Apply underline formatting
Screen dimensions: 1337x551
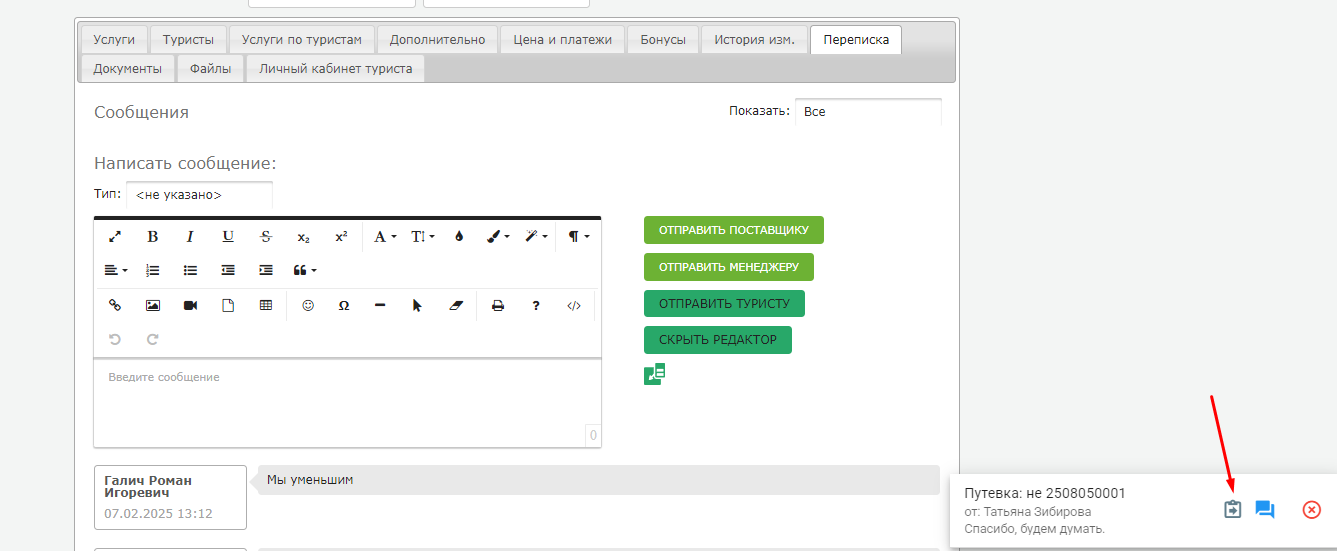pyautogui.click(x=228, y=237)
